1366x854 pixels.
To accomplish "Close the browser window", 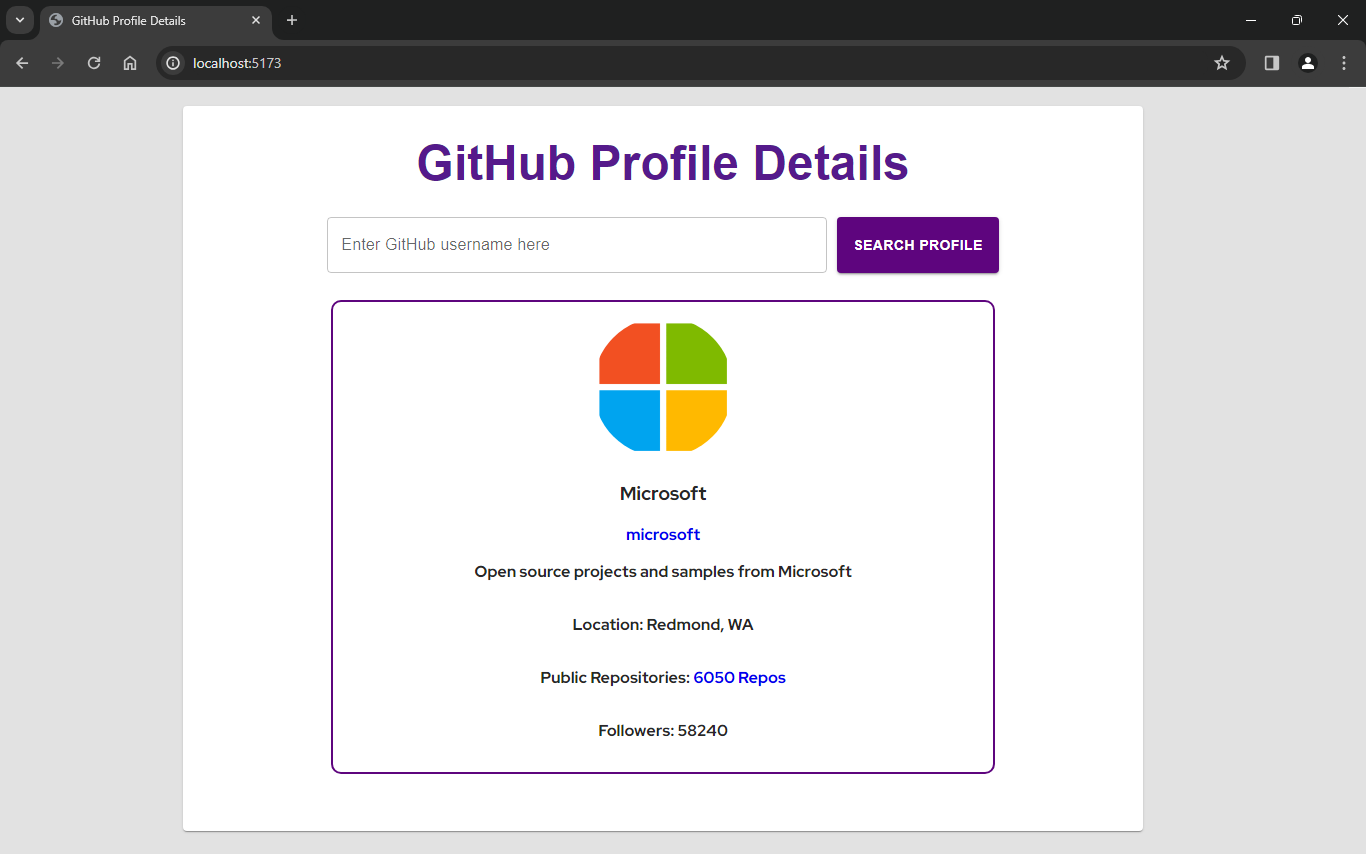I will click(1343, 20).
